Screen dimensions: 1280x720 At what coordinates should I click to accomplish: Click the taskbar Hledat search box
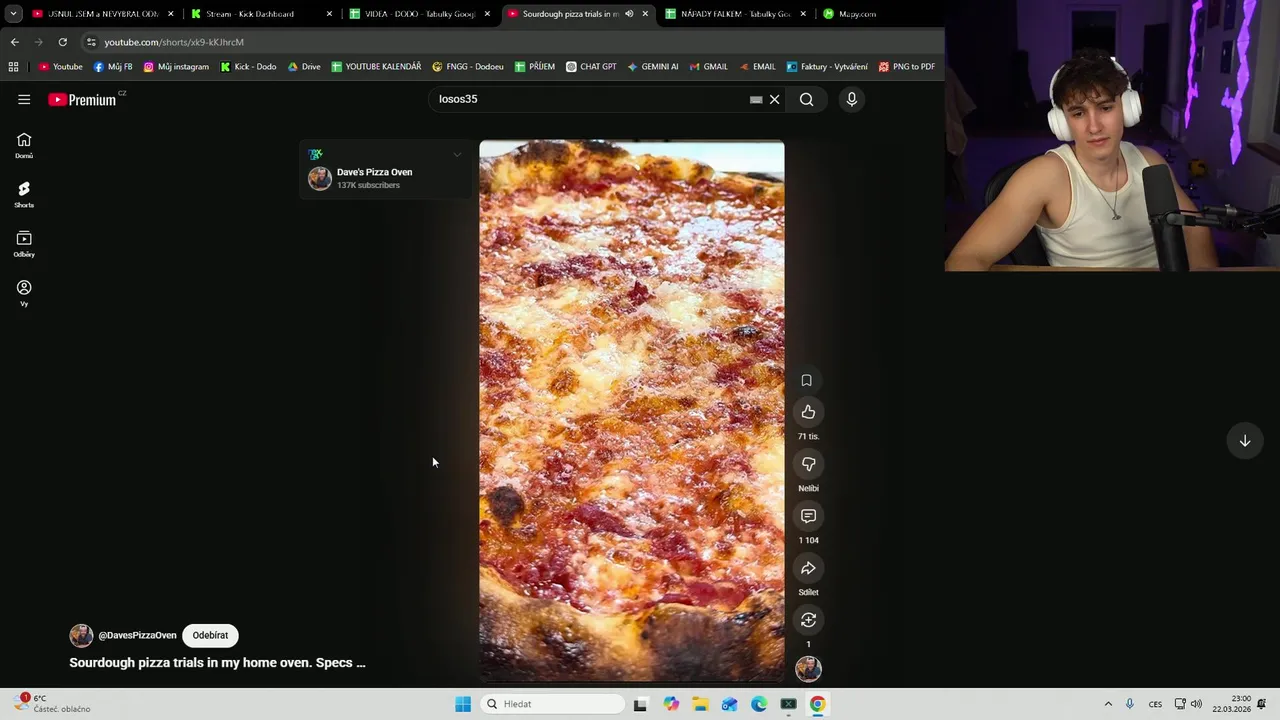tap(553, 704)
